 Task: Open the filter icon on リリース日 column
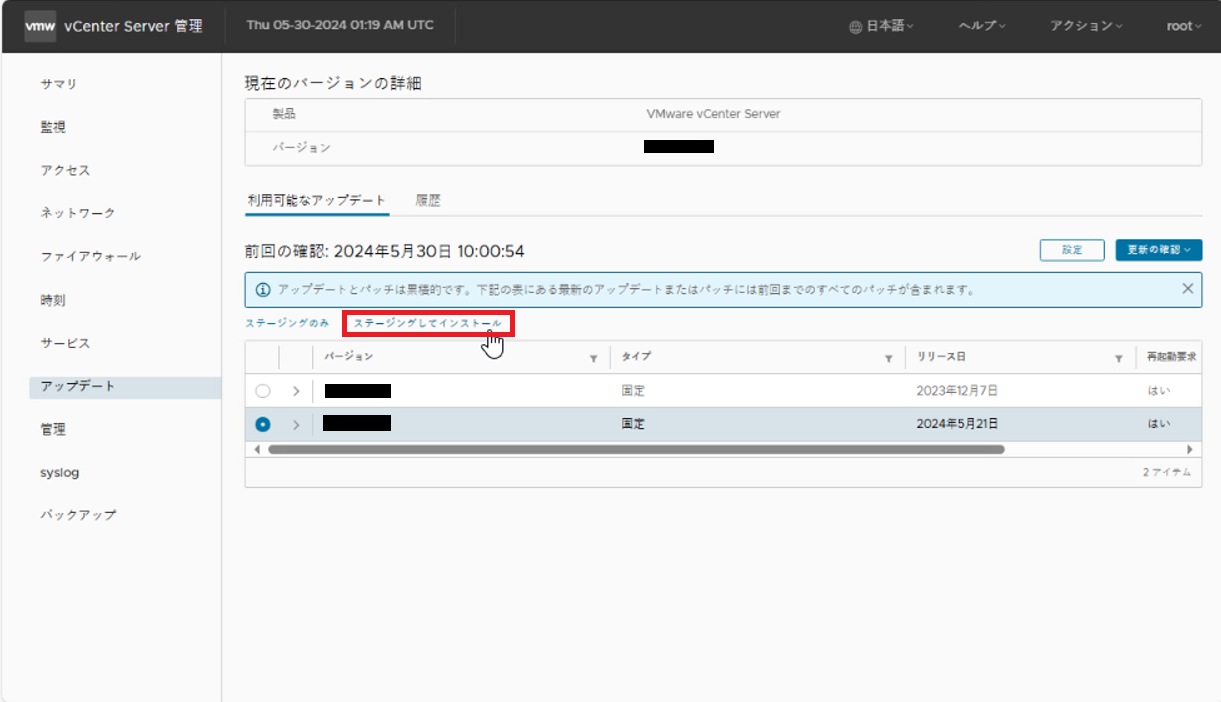click(1118, 357)
